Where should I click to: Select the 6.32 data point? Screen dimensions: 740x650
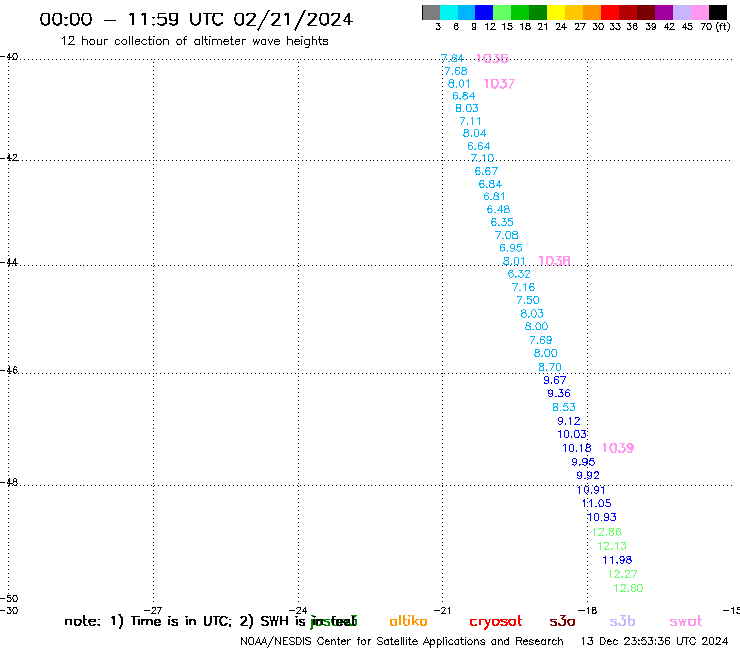tap(519, 274)
